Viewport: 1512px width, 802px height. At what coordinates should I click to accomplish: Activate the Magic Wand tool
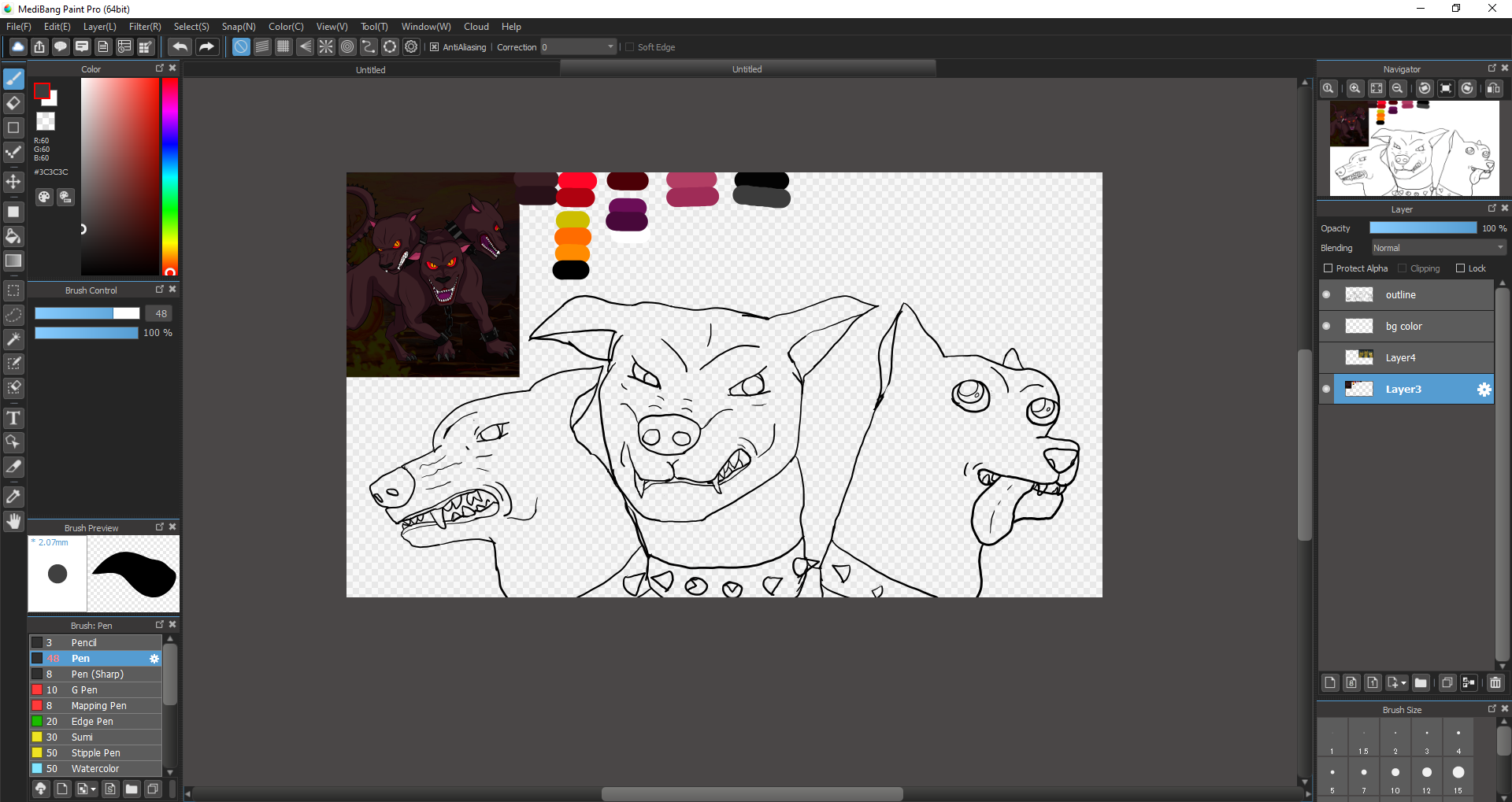click(x=13, y=339)
